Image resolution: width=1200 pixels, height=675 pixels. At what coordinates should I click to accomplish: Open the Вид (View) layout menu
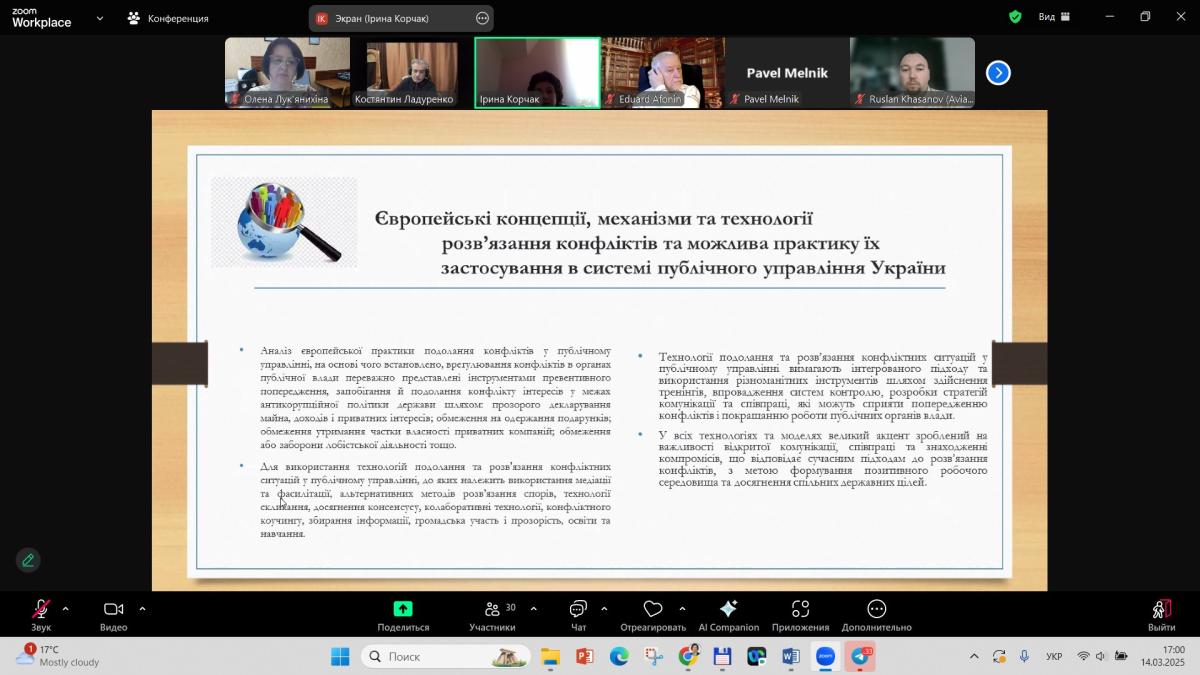coord(1053,17)
